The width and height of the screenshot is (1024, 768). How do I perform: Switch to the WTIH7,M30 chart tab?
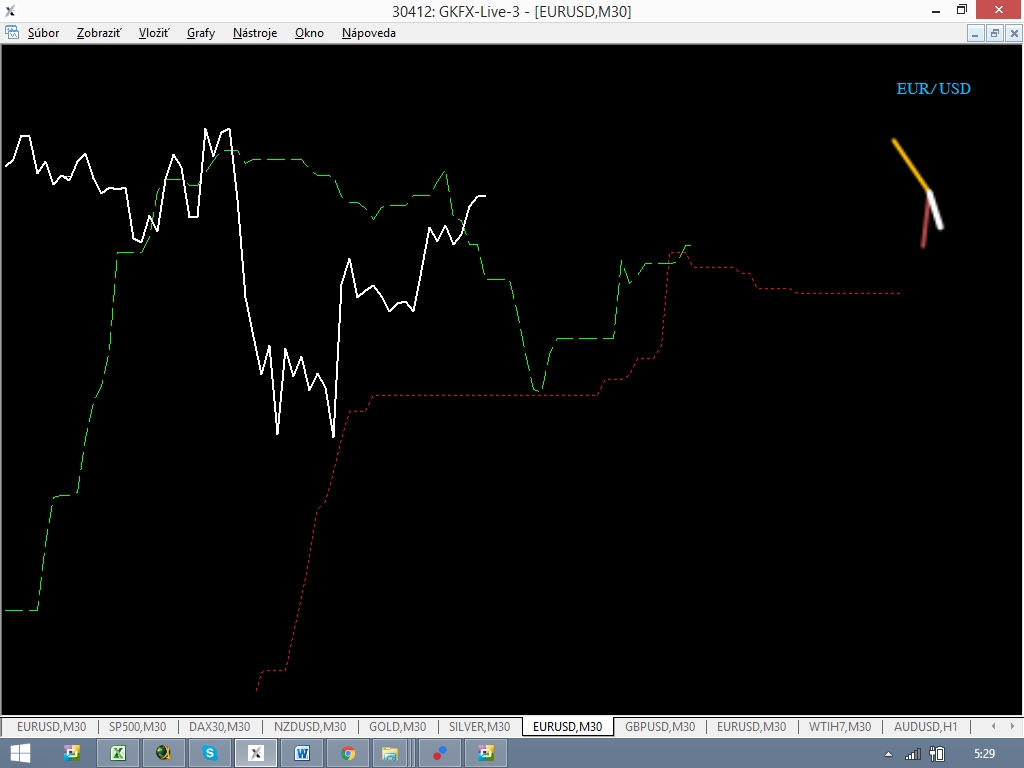click(840, 726)
